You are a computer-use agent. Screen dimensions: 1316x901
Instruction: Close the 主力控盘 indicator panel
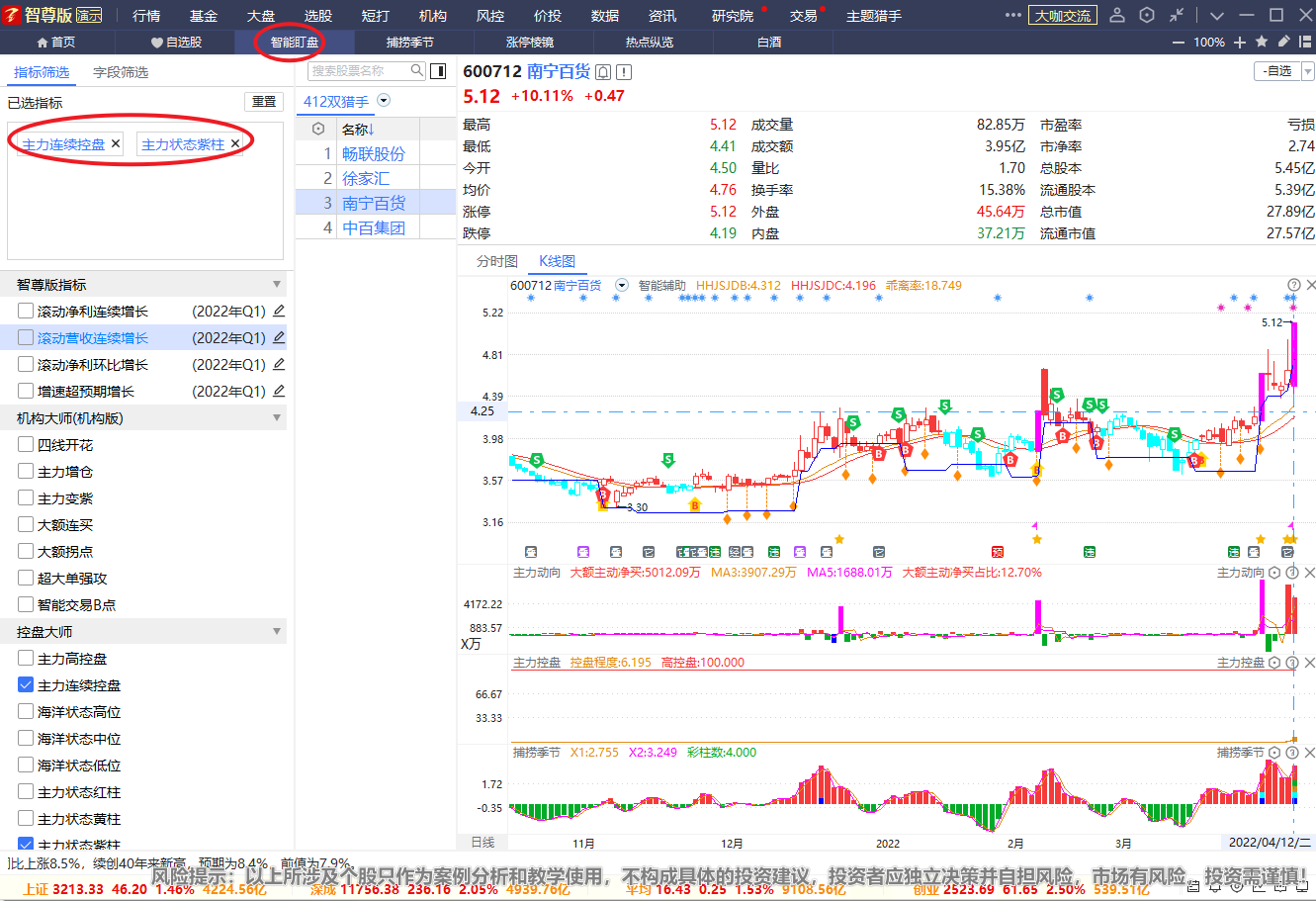(1309, 663)
